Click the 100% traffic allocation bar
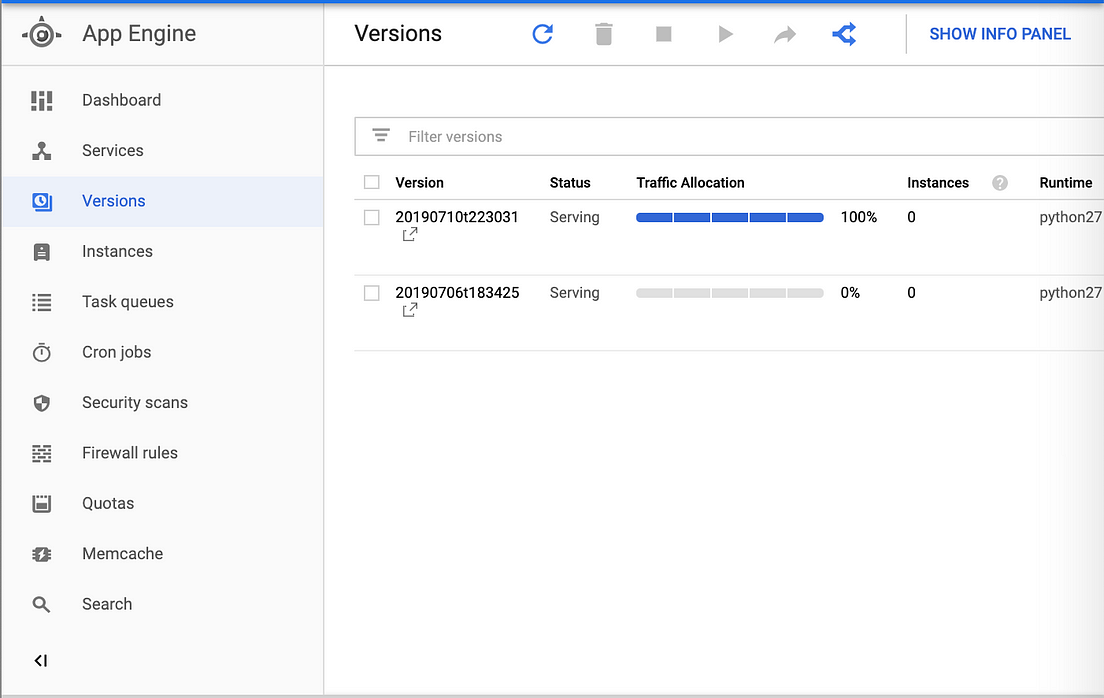Viewport: 1104px width, 698px height. tap(729, 218)
